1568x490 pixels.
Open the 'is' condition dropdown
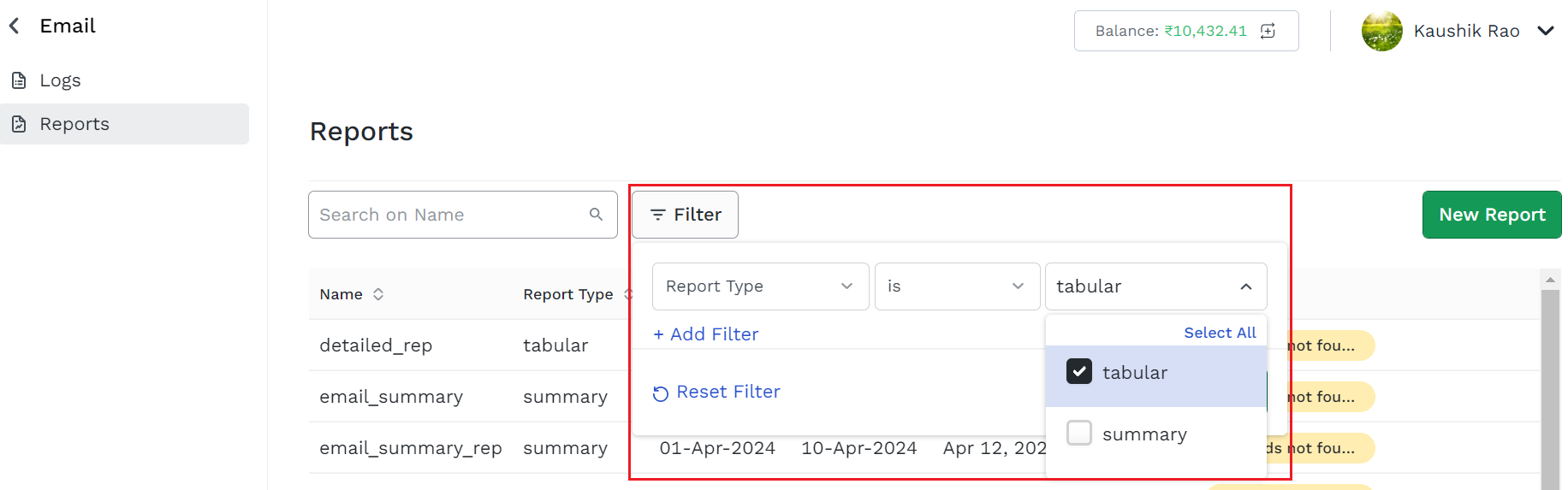[958, 286]
